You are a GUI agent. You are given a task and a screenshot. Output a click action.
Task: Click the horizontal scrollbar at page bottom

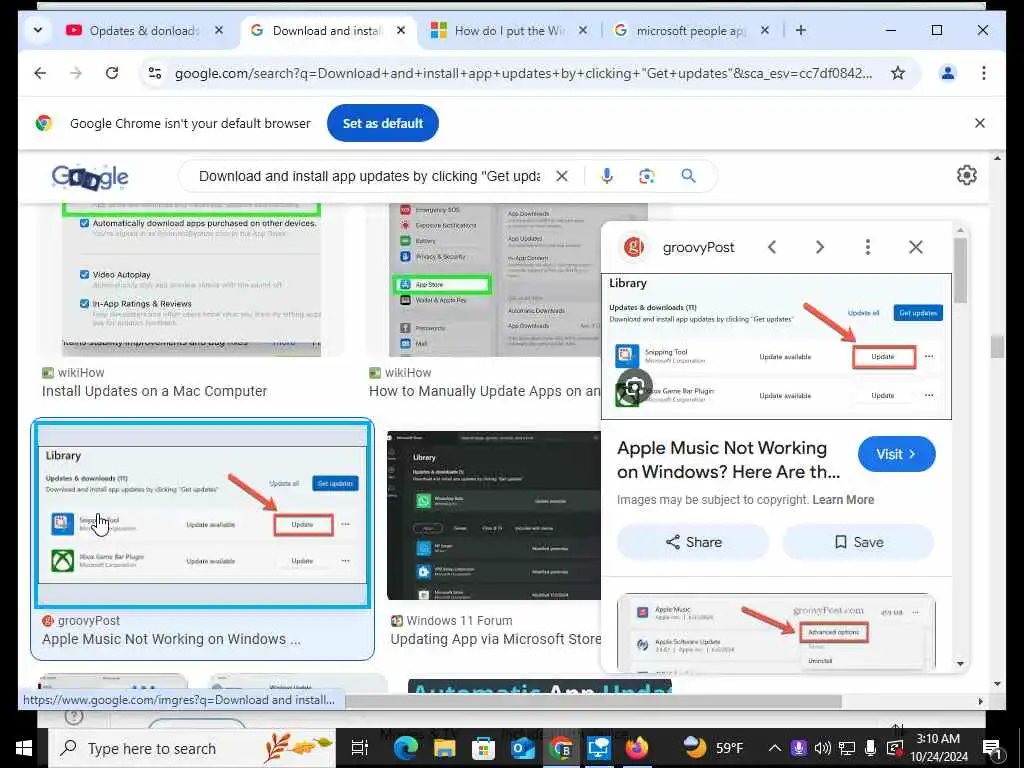593,701
